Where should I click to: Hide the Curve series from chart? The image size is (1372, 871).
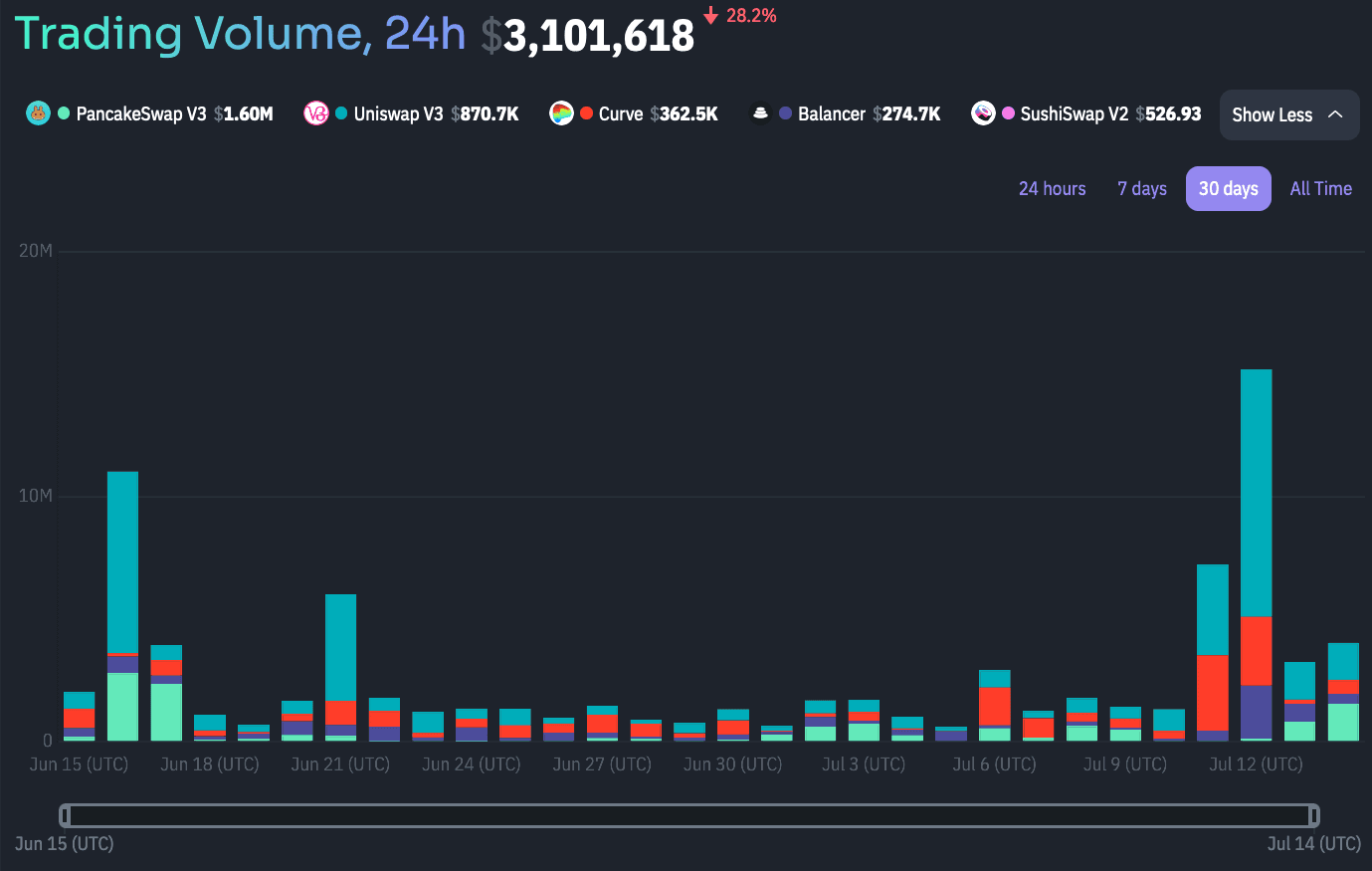click(621, 114)
